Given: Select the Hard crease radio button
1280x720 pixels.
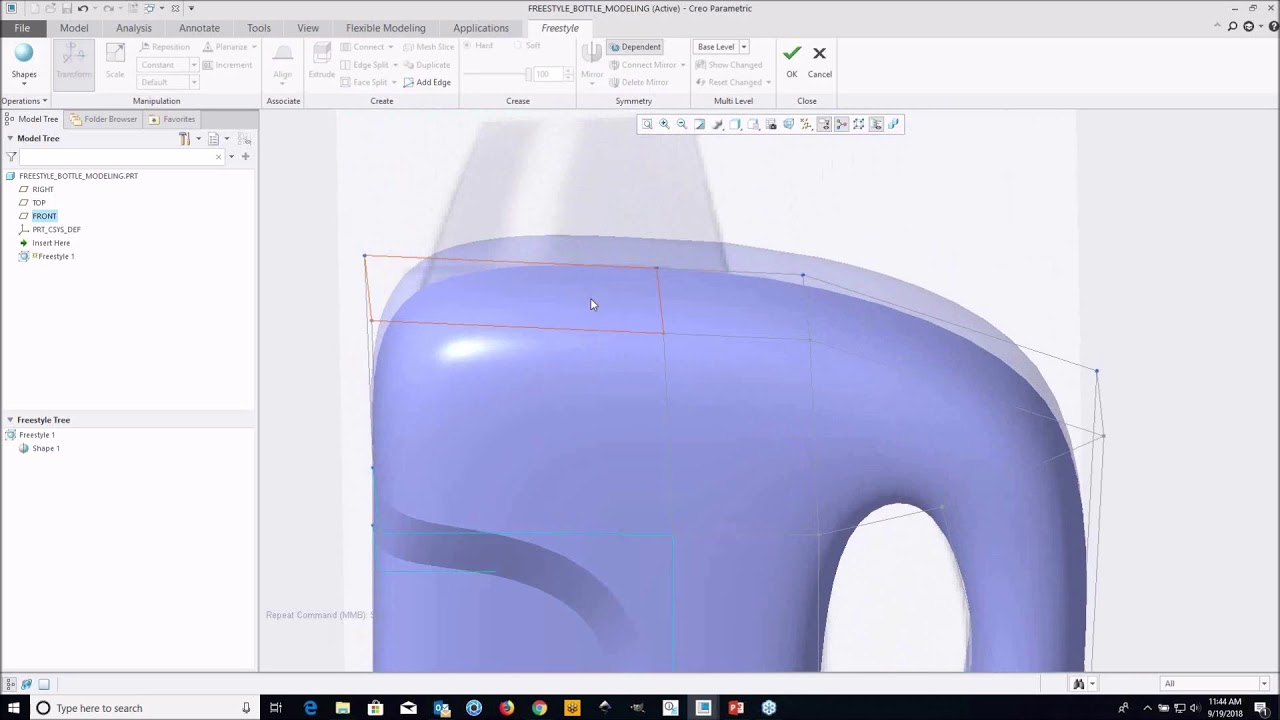Looking at the screenshot, I should pyautogui.click(x=478, y=46).
